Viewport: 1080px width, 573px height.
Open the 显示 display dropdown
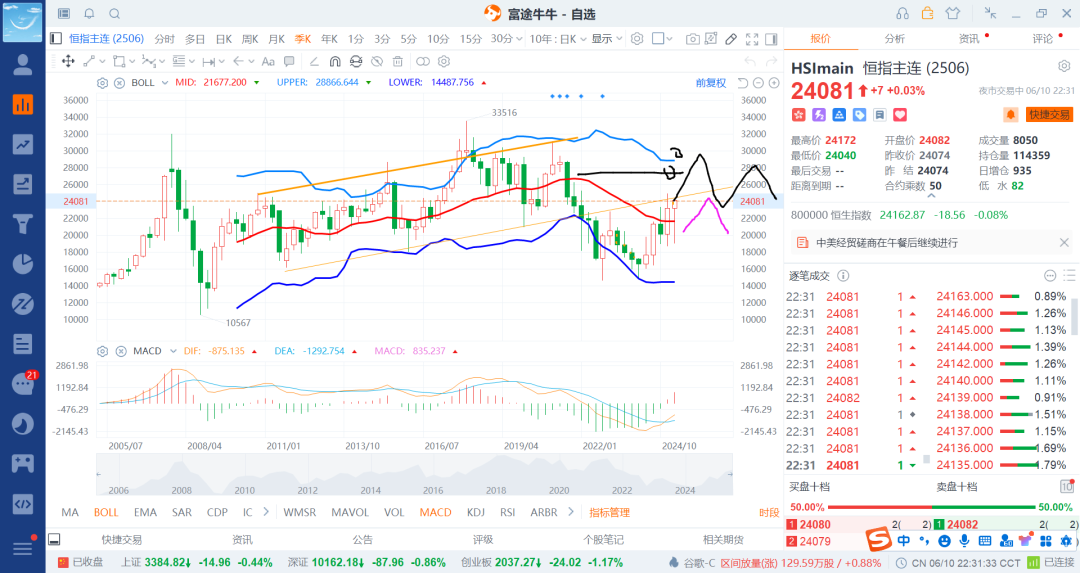coord(605,39)
